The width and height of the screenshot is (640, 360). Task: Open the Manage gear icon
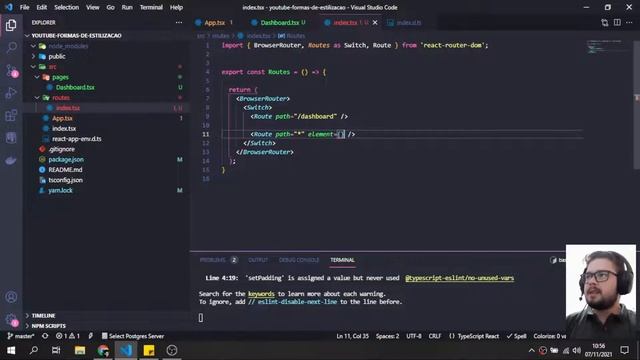[x=11, y=320]
